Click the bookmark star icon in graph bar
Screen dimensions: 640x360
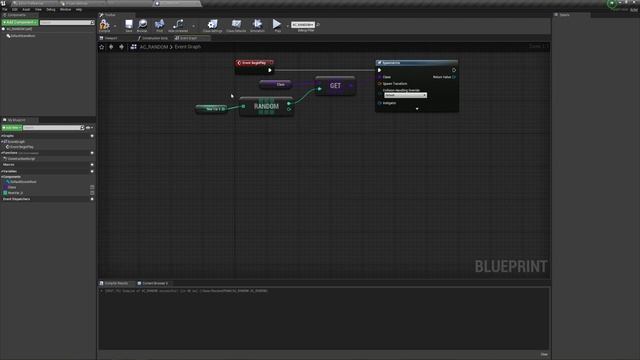(x=102, y=47)
